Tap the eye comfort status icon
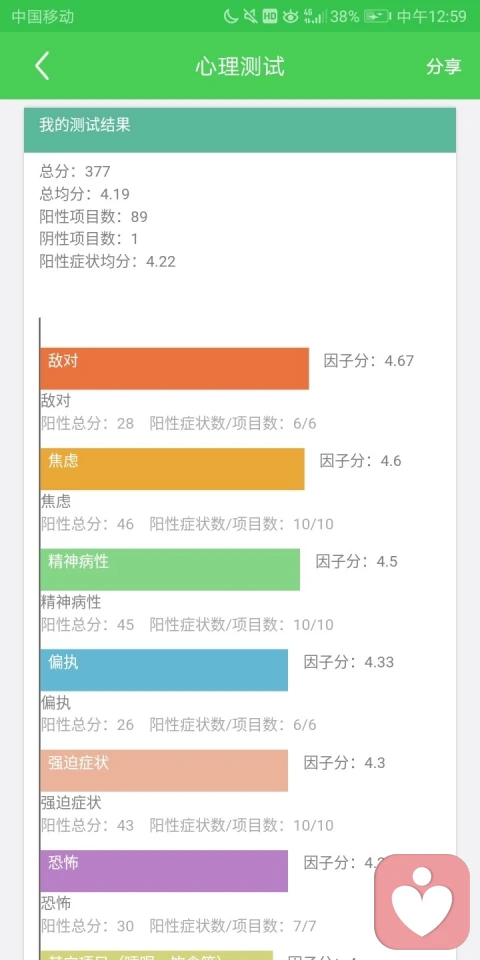 click(x=290, y=17)
